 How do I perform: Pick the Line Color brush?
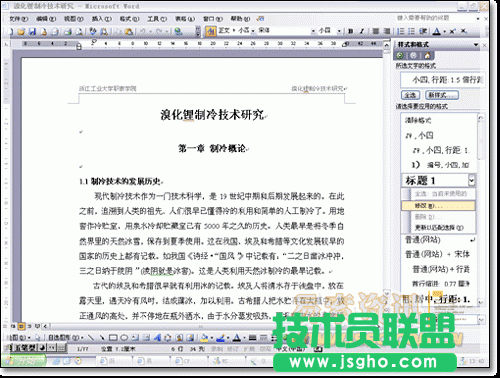pos(220,338)
